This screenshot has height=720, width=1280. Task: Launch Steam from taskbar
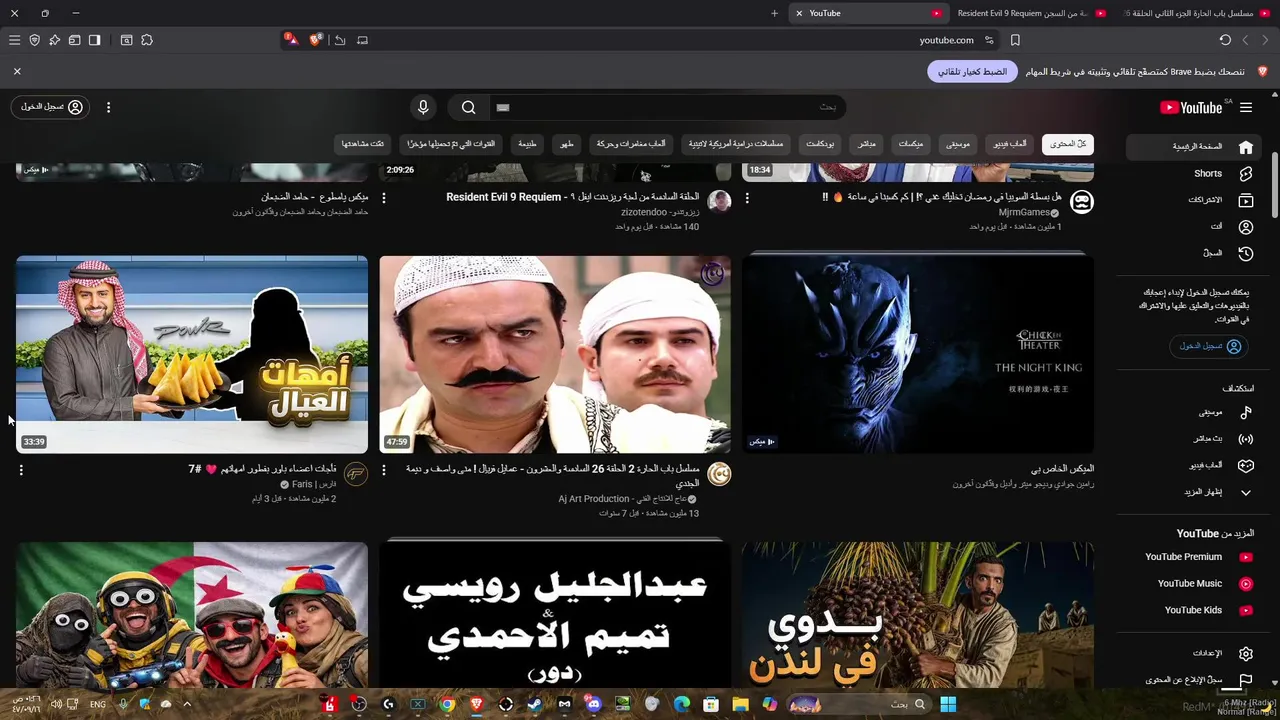pos(535,704)
